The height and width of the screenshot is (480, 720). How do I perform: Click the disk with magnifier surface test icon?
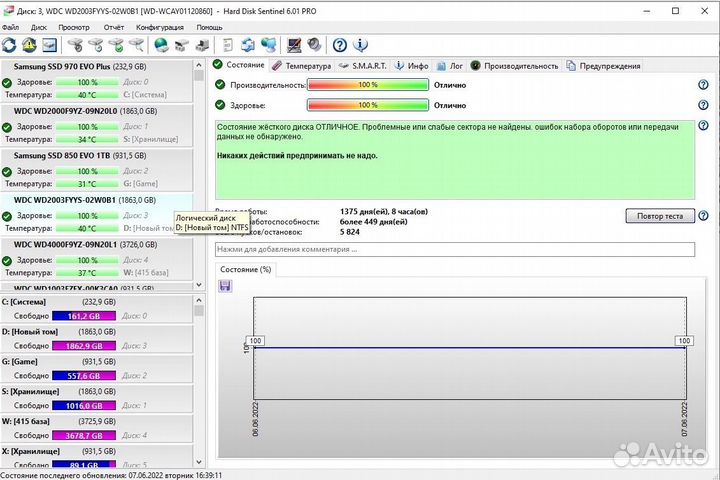pos(136,45)
